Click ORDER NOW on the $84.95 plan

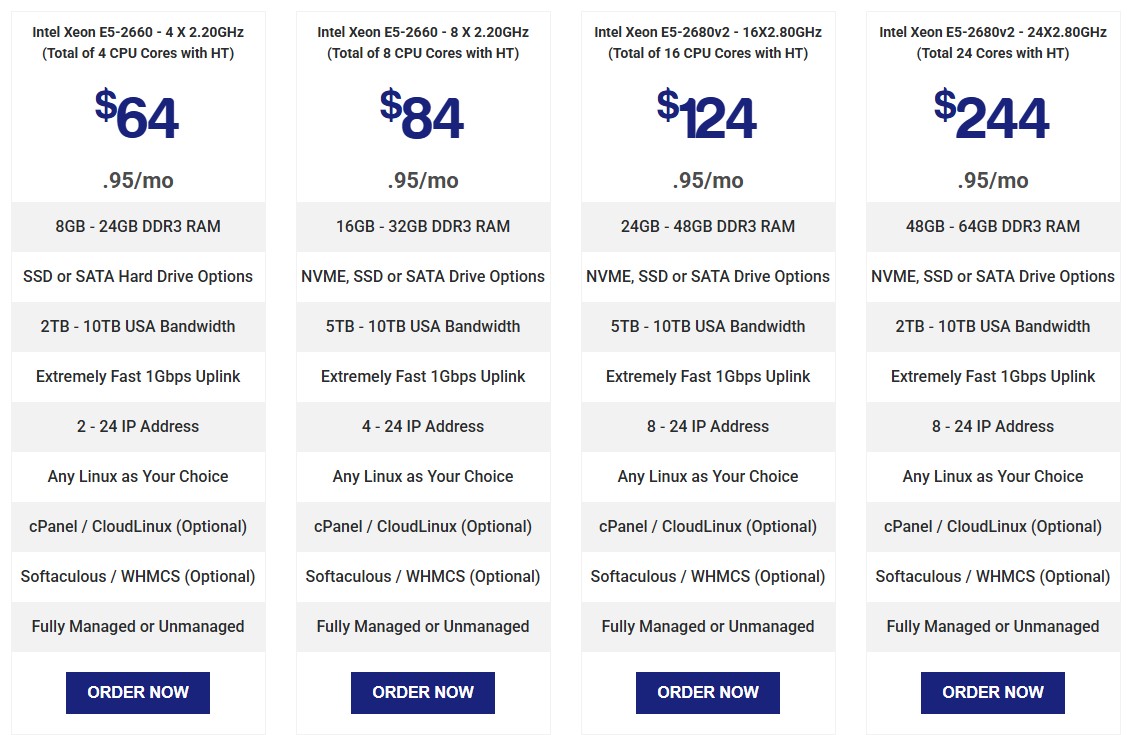click(422, 692)
